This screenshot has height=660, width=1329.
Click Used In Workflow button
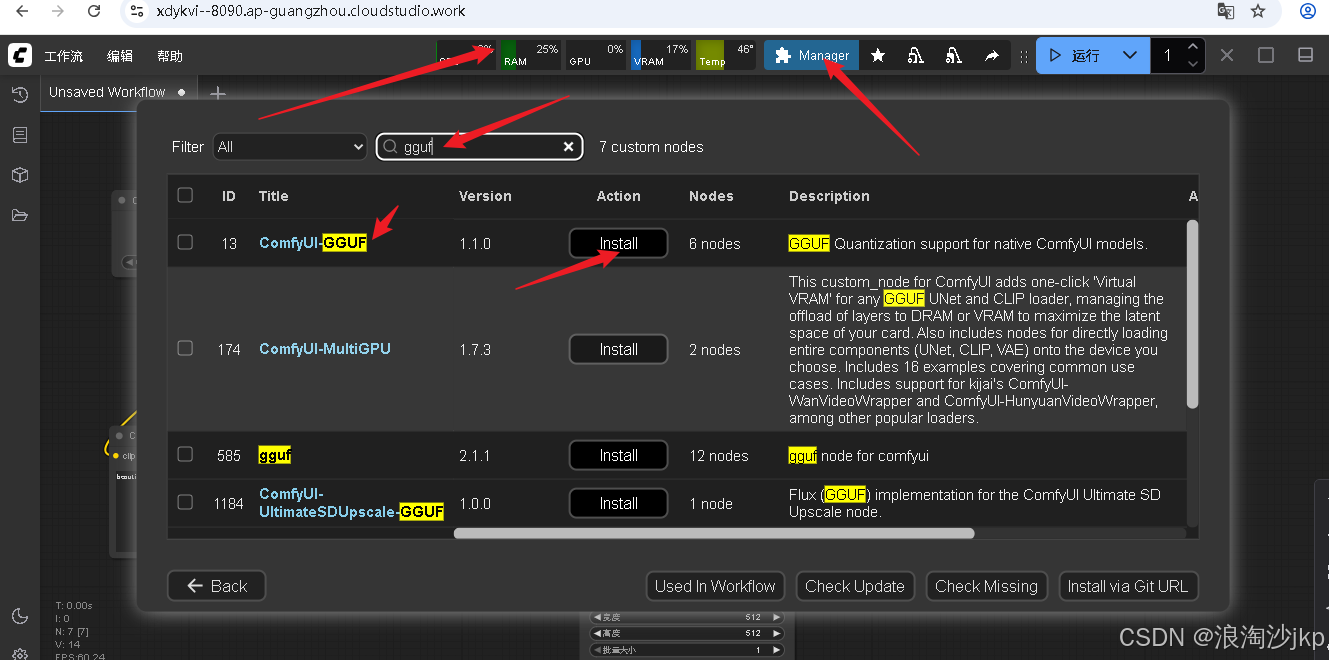coord(715,586)
